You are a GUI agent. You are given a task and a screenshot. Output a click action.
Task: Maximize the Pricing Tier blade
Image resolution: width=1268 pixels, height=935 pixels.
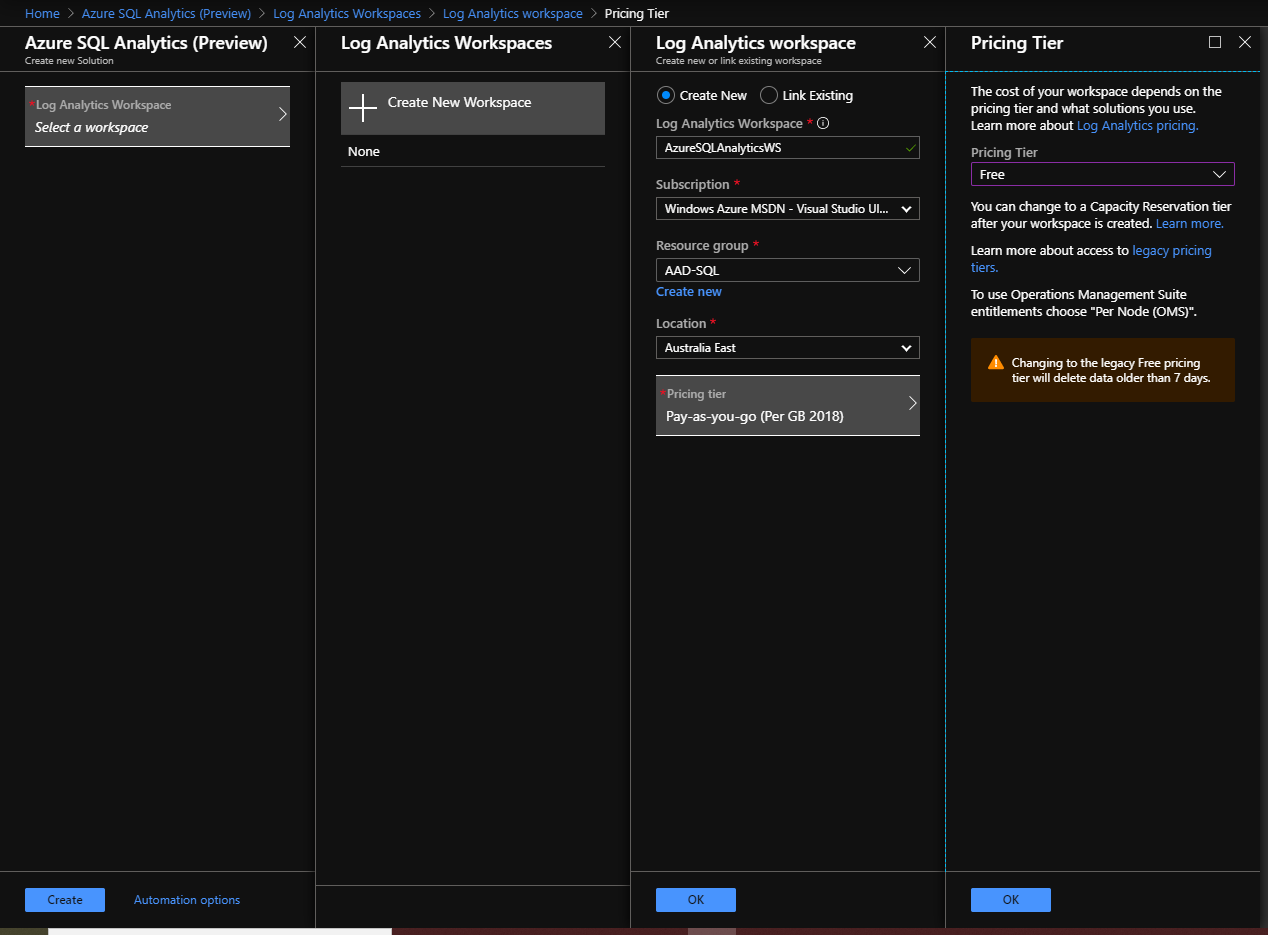(x=1215, y=42)
